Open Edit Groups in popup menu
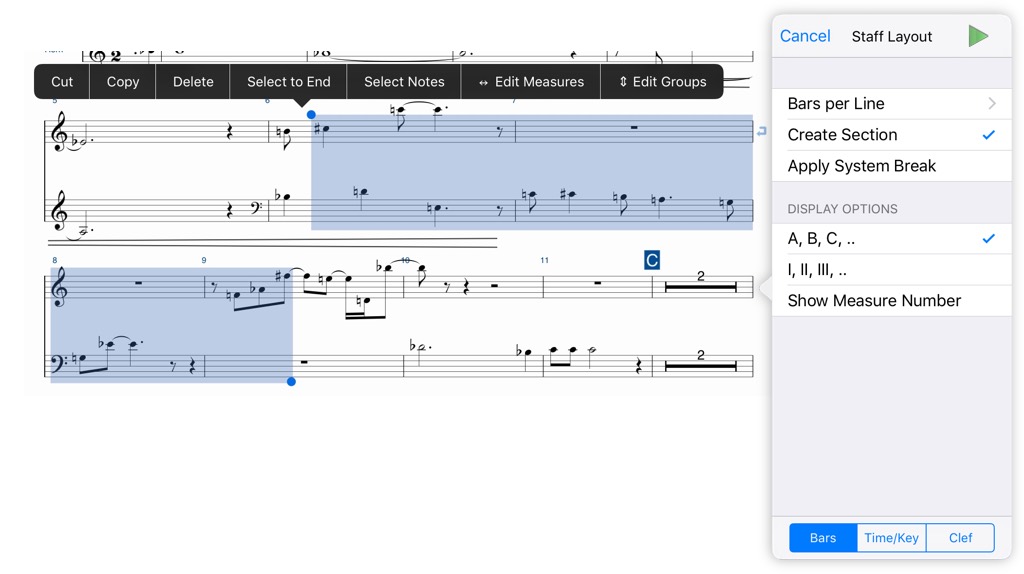 coord(662,82)
